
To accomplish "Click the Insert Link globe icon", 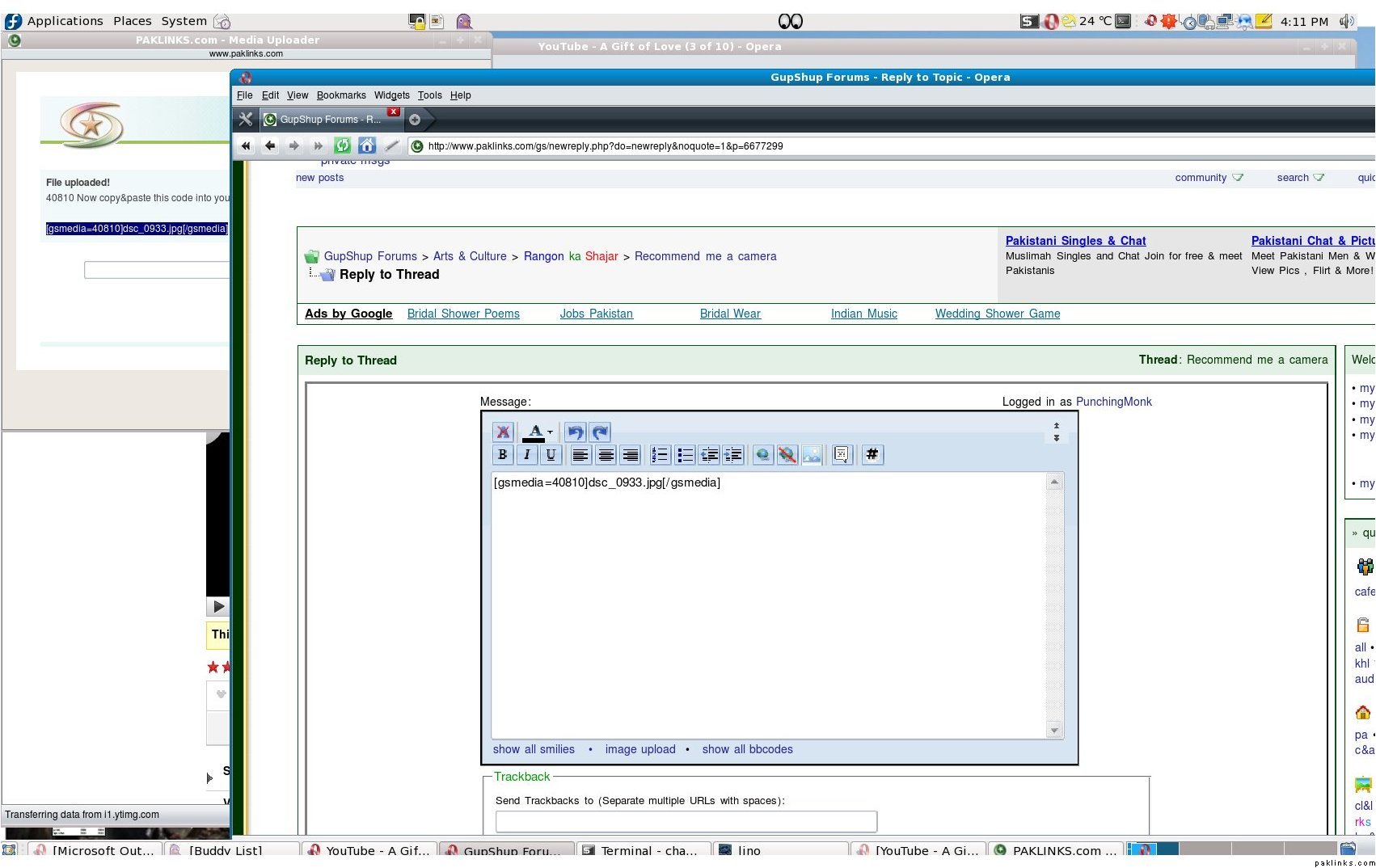I will [762, 455].
